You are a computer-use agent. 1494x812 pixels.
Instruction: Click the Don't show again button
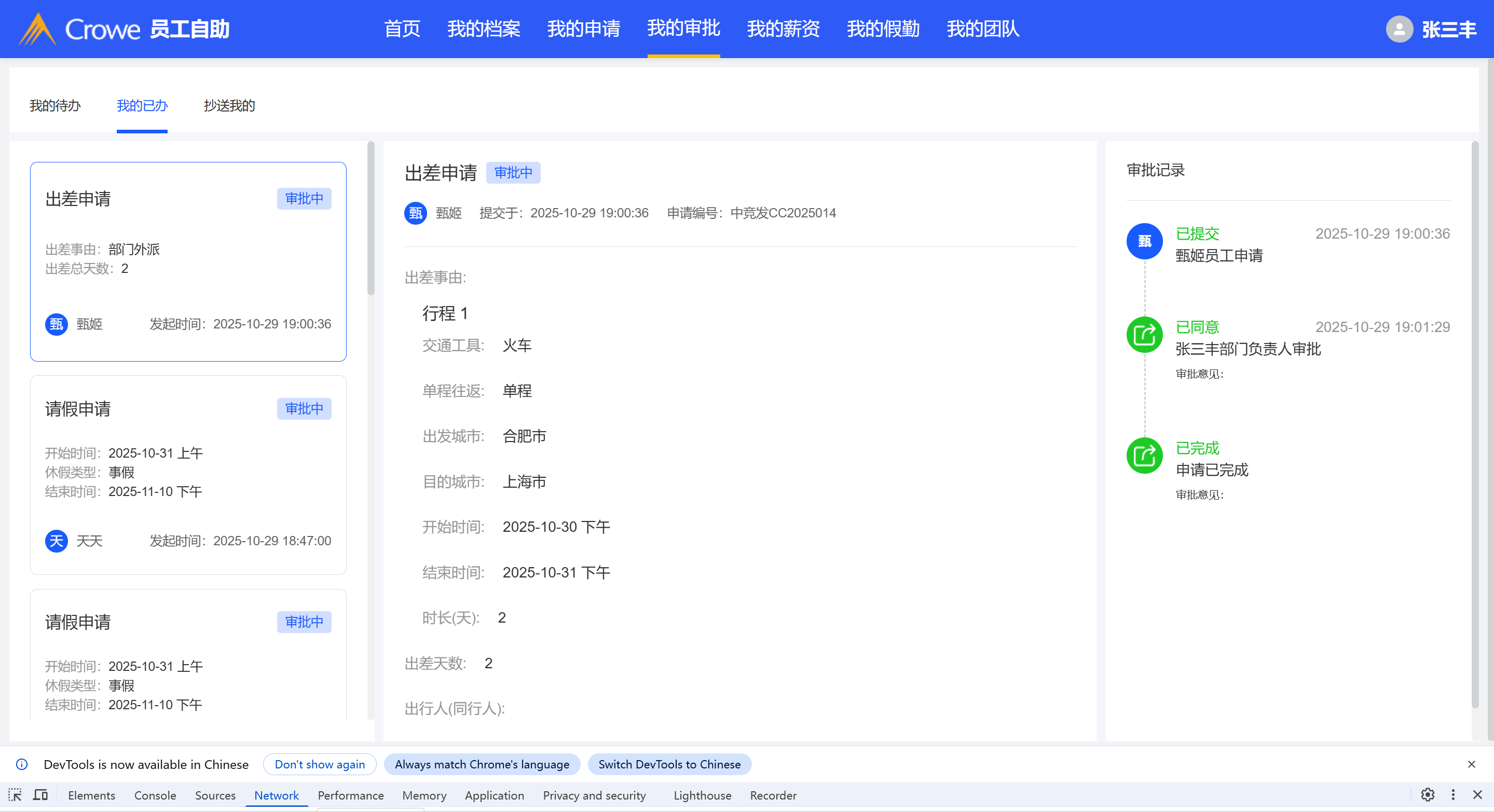320,764
